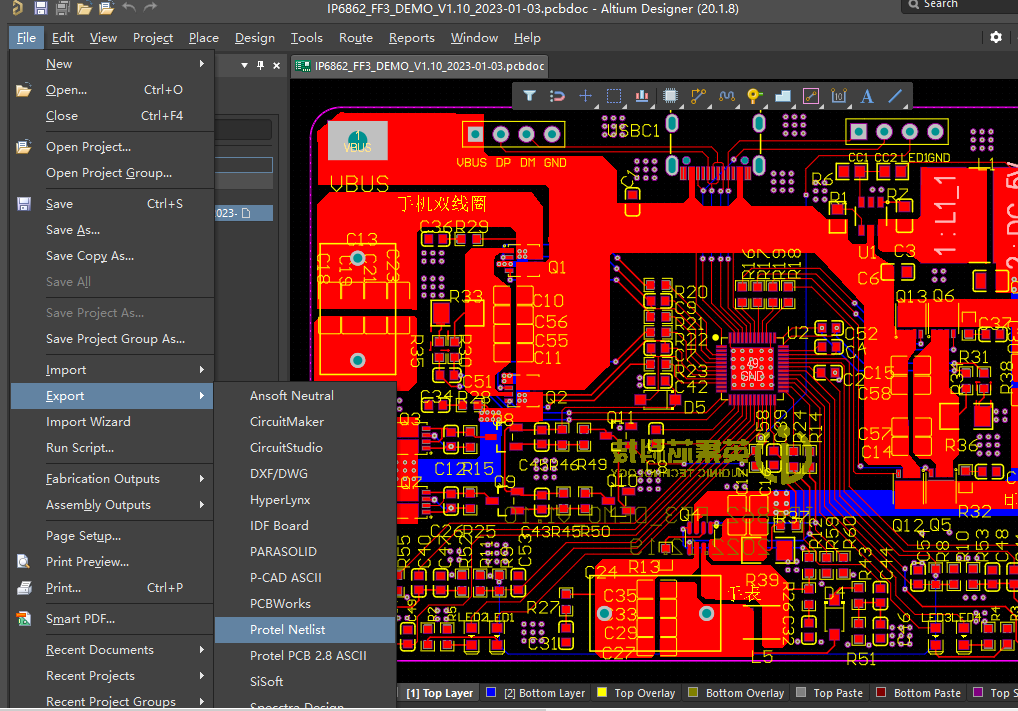The width and height of the screenshot is (1018, 711).
Task: Select Protel Netlist export option
Action: pos(305,629)
